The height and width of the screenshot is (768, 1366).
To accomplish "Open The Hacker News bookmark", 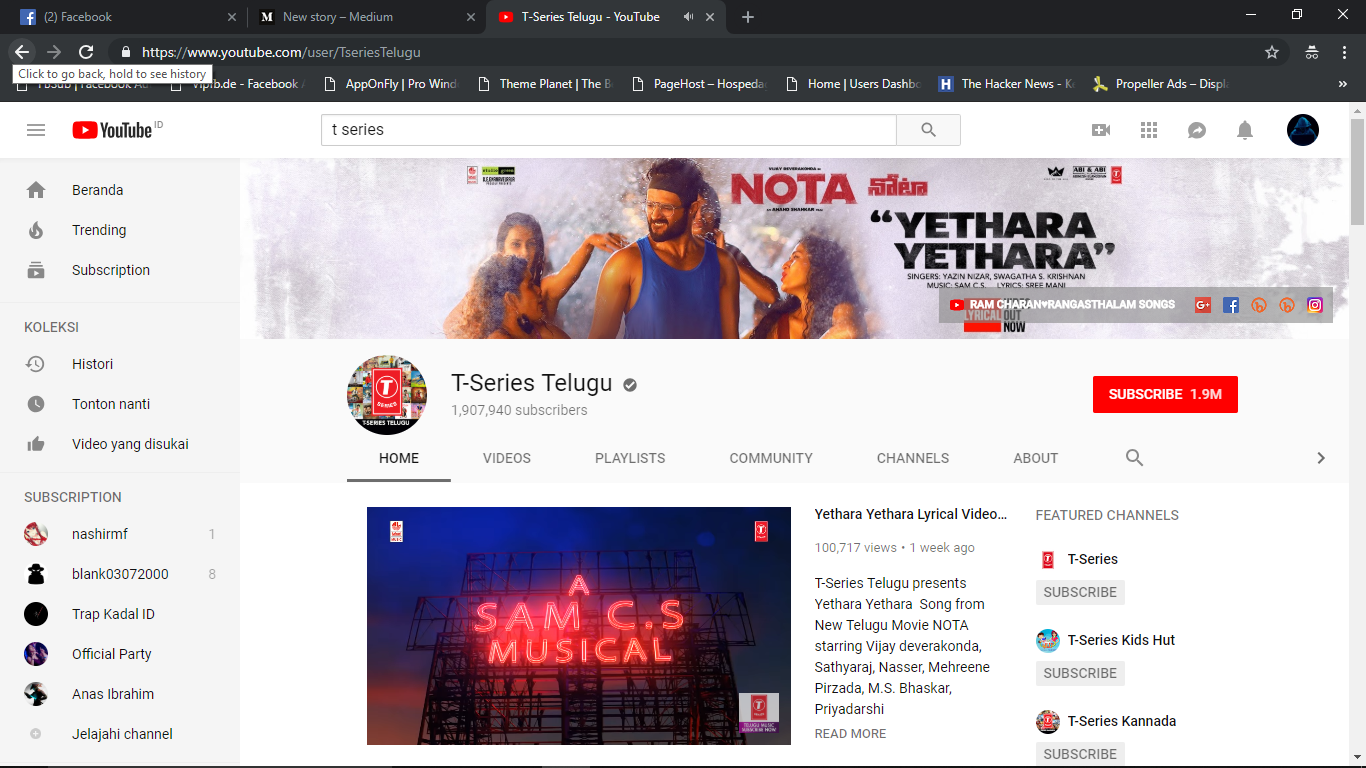I will tap(1007, 84).
